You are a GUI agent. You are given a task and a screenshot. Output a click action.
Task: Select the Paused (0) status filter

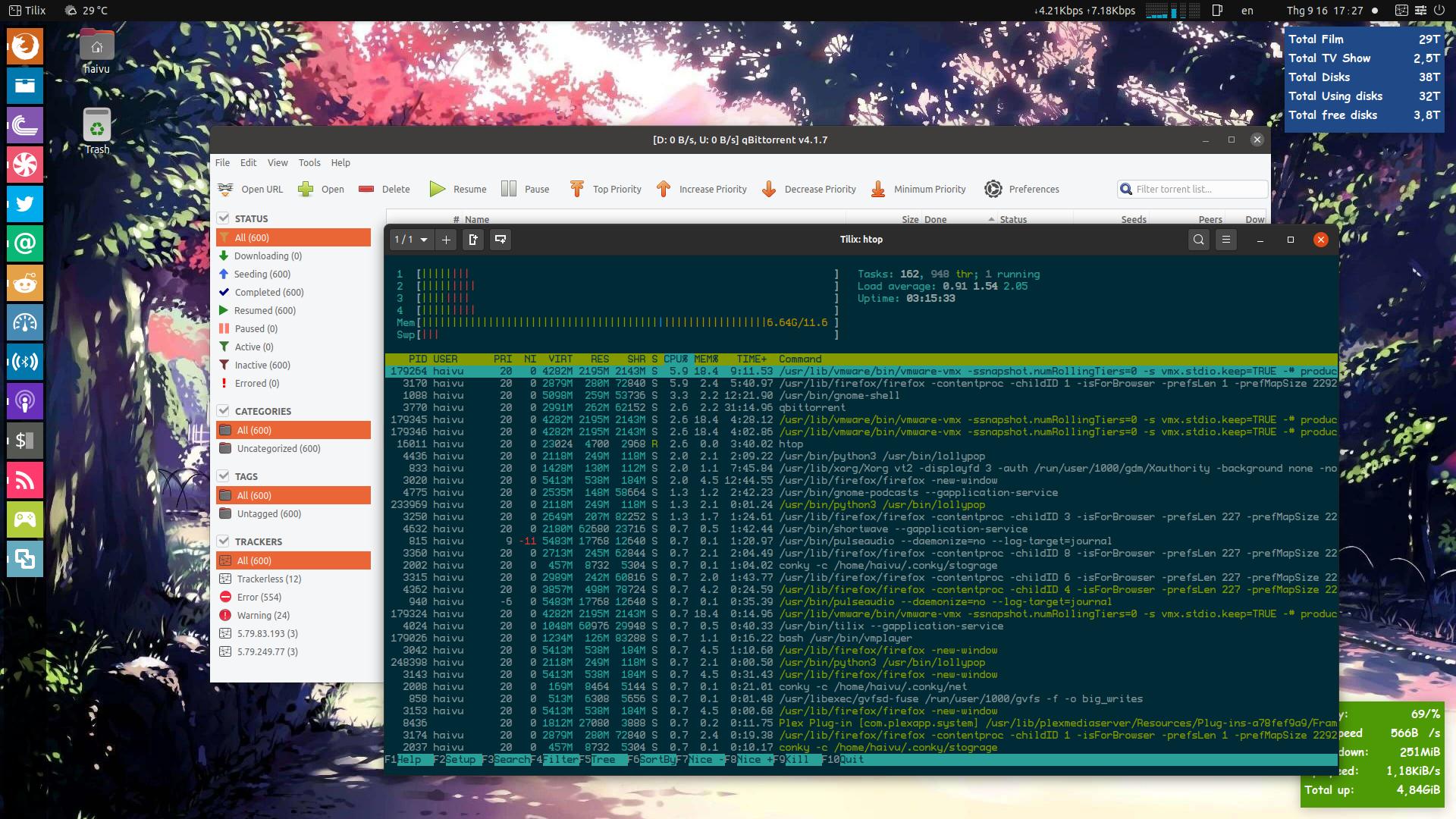coord(293,328)
